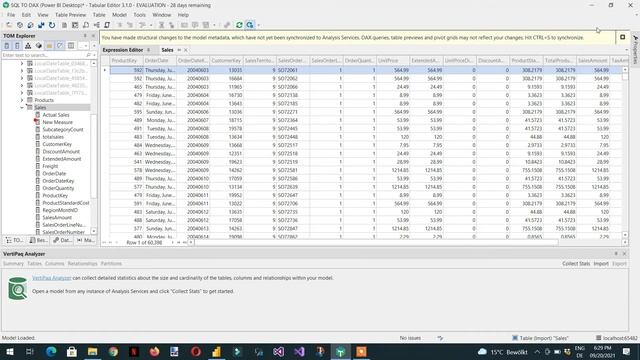This screenshot has height=360, width=640.
Task: Expand the first LocalDateTable node
Action: pyautogui.click(x=22, y=63)
